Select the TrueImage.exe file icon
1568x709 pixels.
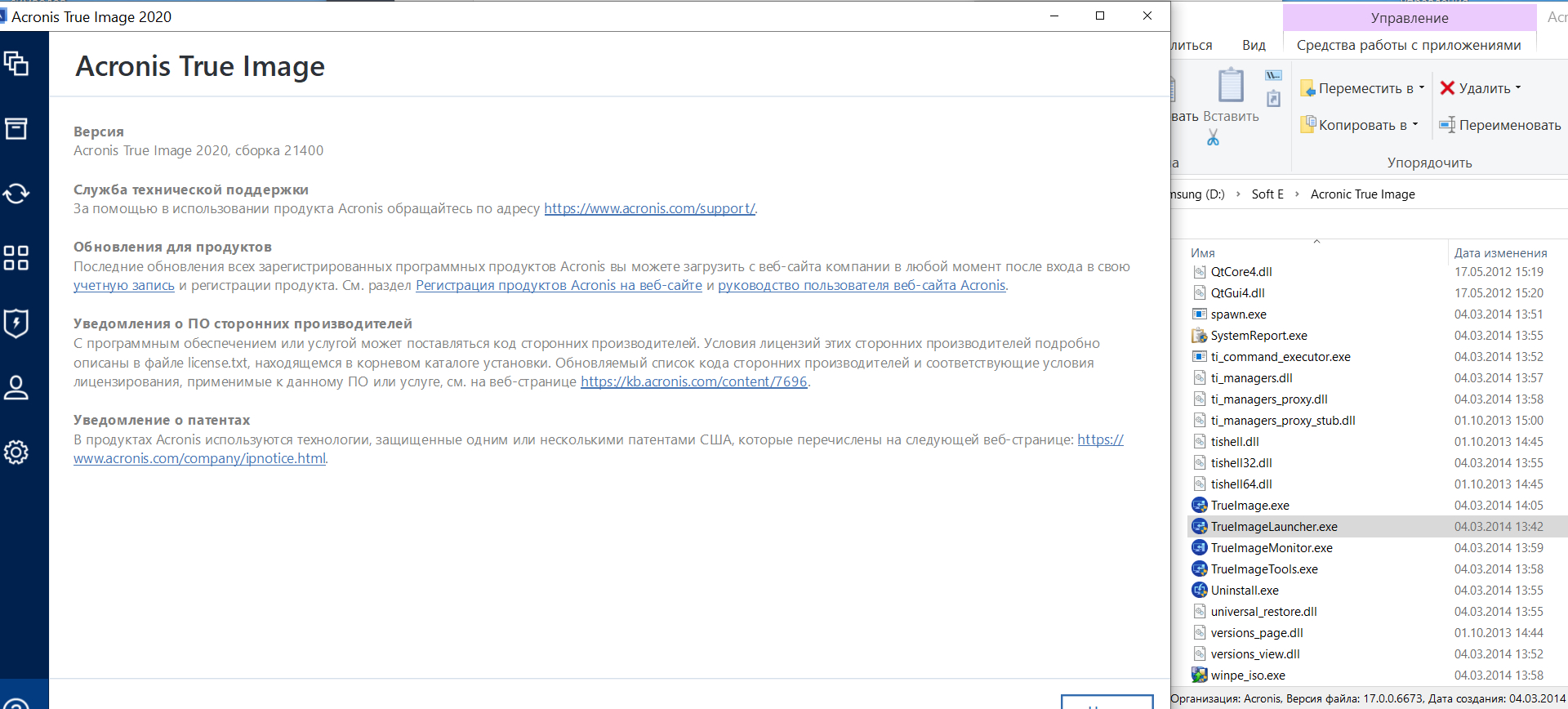click(x=1199, y=506)
